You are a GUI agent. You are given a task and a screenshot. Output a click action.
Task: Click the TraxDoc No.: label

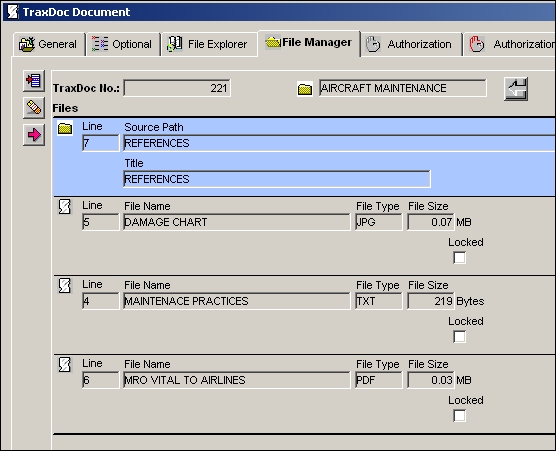86,88
